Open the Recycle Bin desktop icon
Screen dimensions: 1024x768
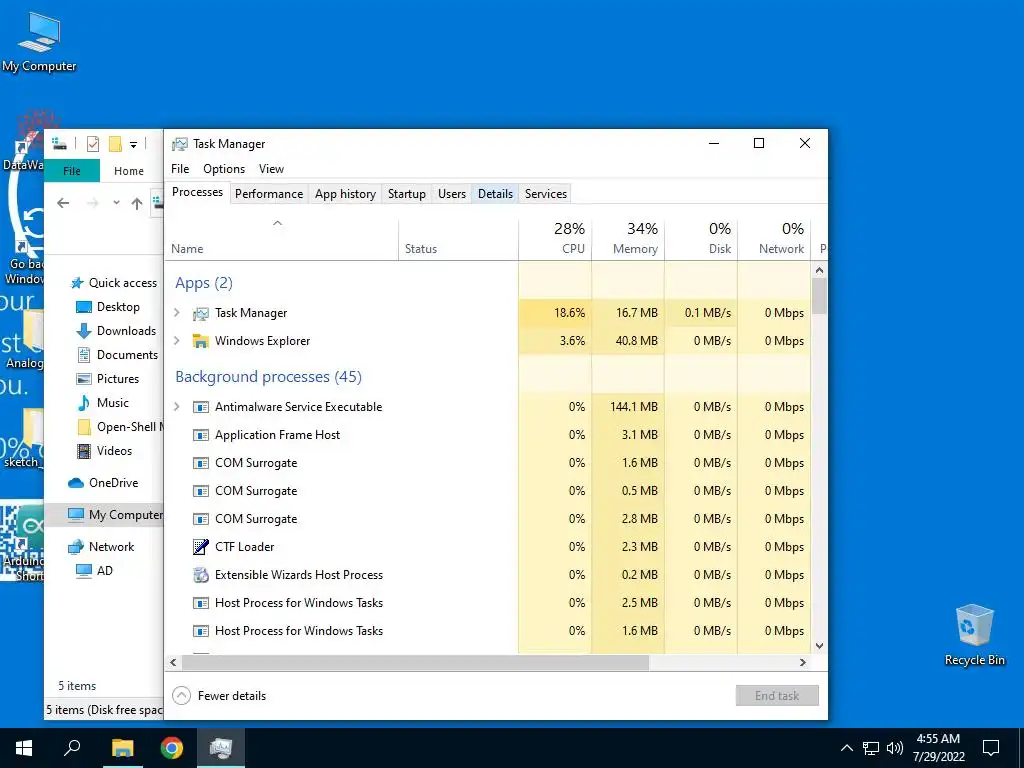[974, 635]
